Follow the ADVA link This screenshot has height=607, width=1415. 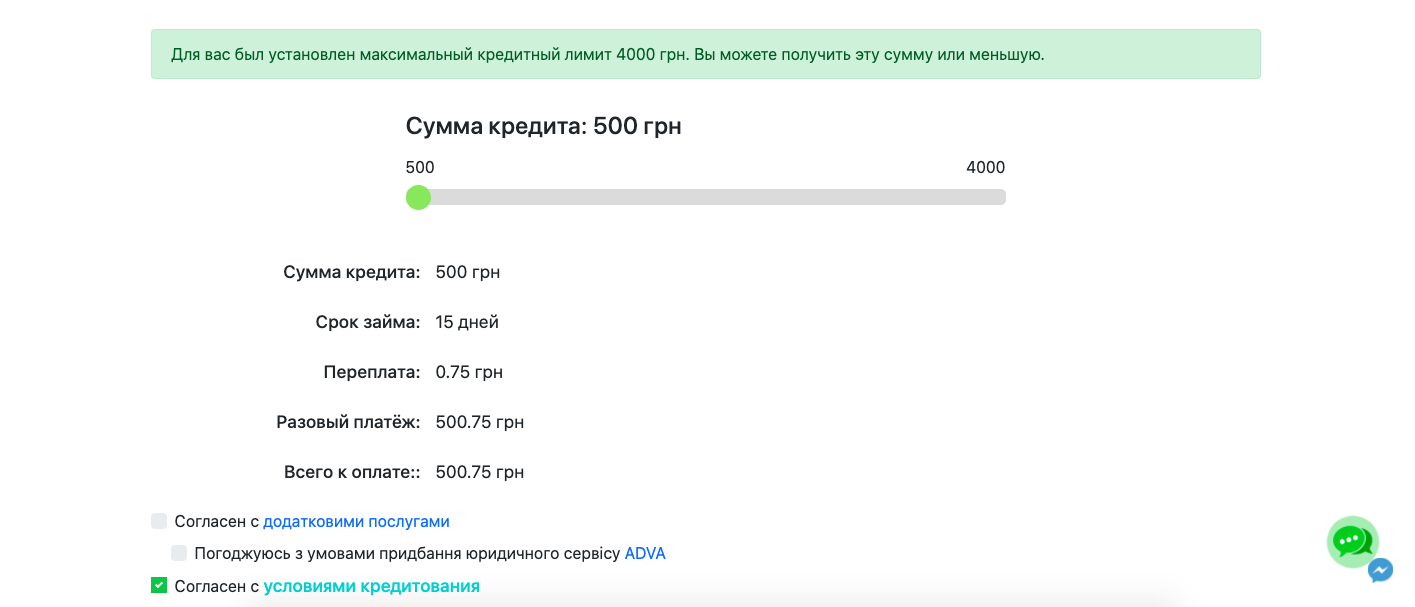coord(645,553)
